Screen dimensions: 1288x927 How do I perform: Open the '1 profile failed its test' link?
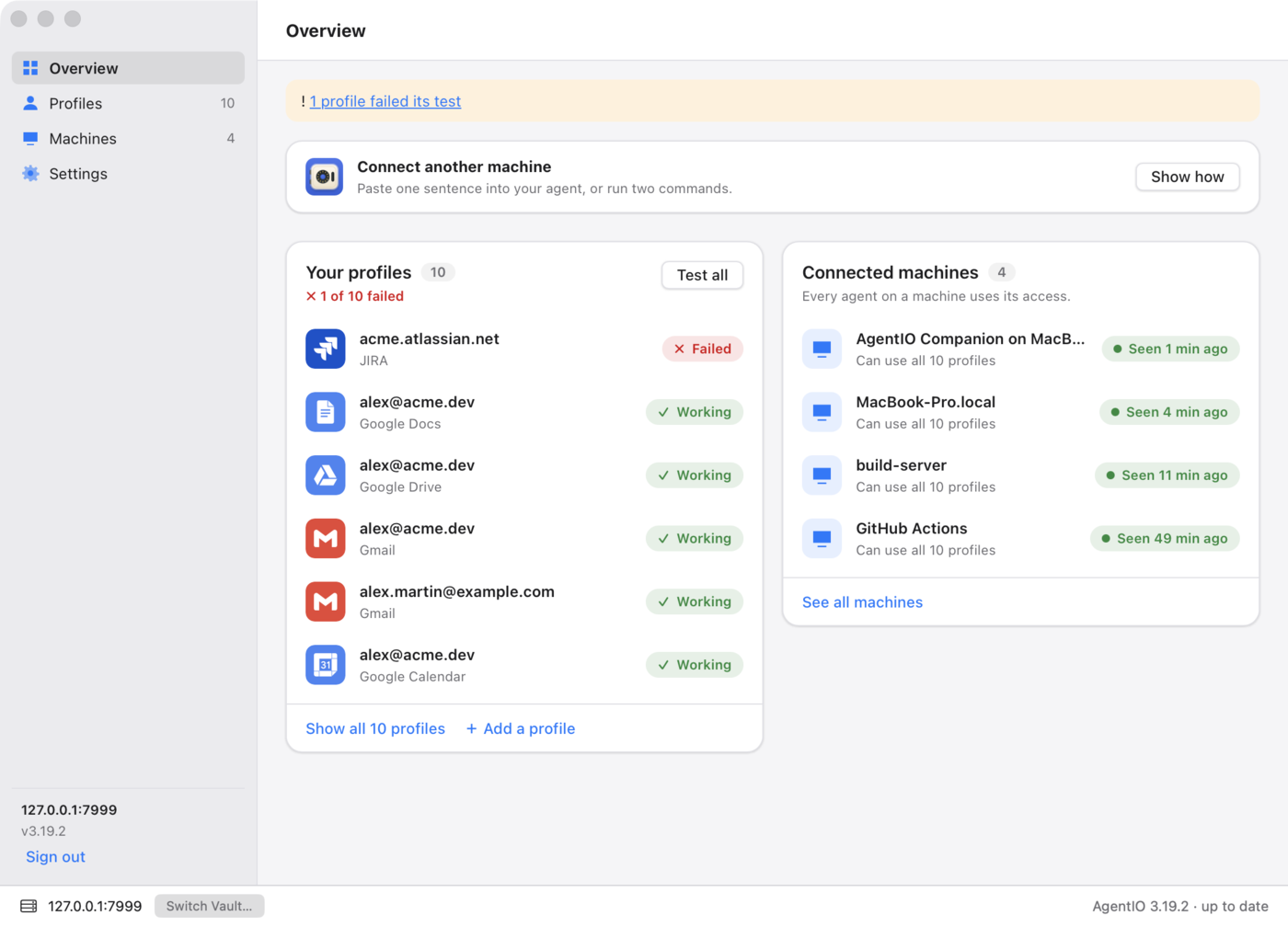tap(385, 101)
